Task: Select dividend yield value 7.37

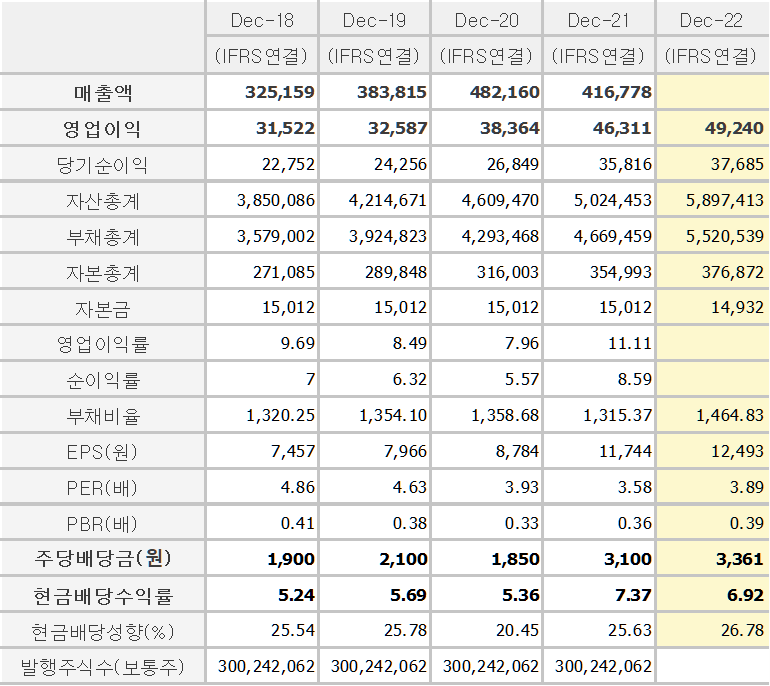Action: click(x=633, y=595)
